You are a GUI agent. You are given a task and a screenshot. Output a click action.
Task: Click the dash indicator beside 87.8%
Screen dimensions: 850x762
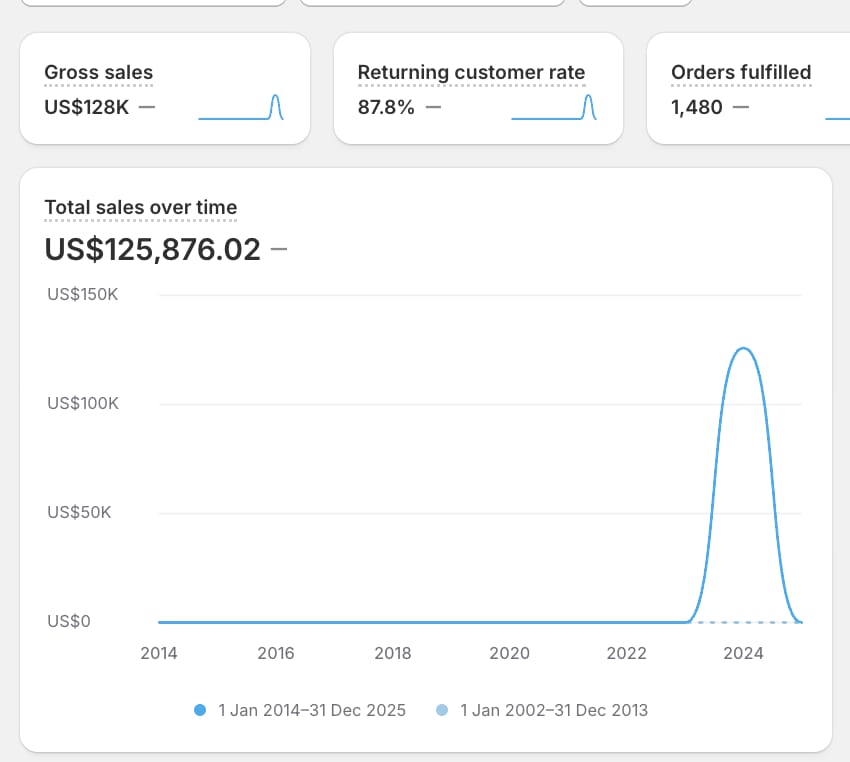(433, 107)
